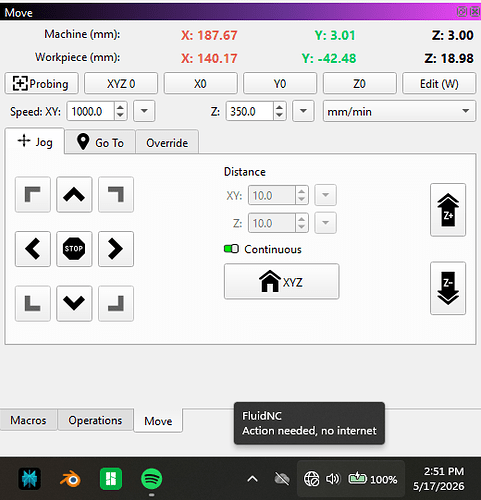Screen dimensions: 481x500
Task: Select the Move panel tab
Action: [x=158, y=421]
